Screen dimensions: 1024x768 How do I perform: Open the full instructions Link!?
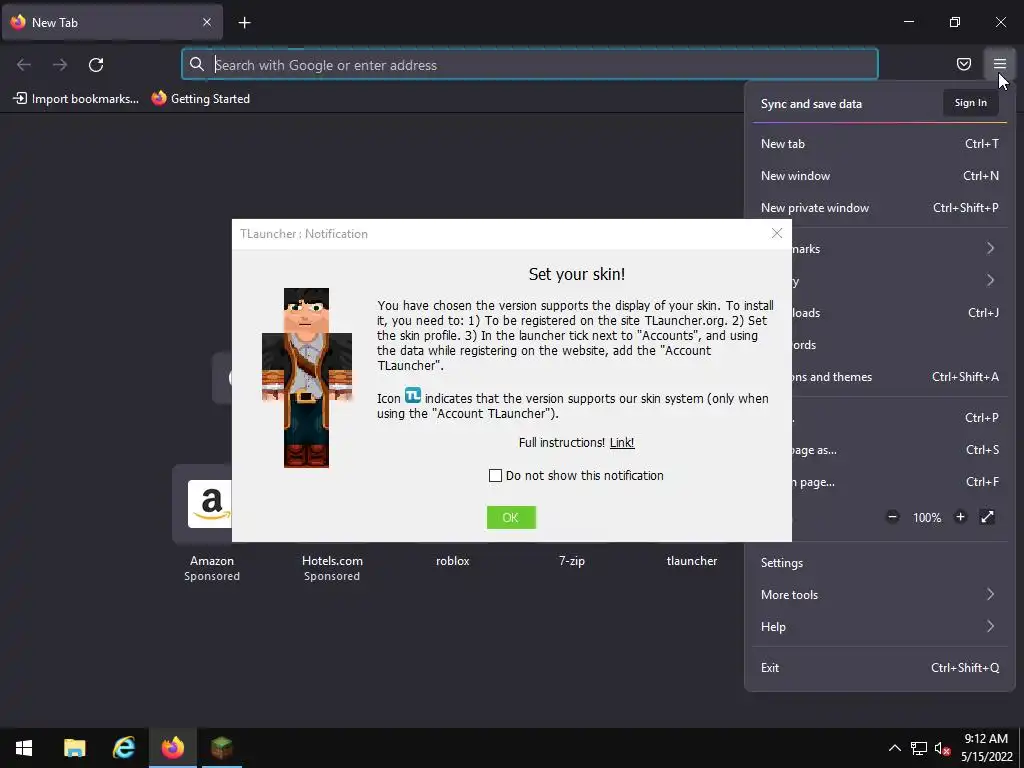[x=622, y=443]
